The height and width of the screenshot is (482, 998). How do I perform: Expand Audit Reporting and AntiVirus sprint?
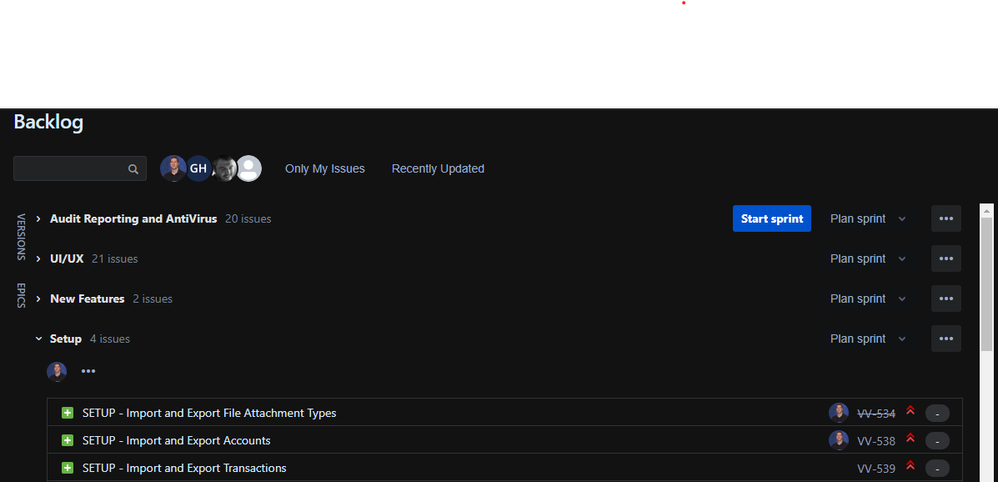click(x=38, y=218)
